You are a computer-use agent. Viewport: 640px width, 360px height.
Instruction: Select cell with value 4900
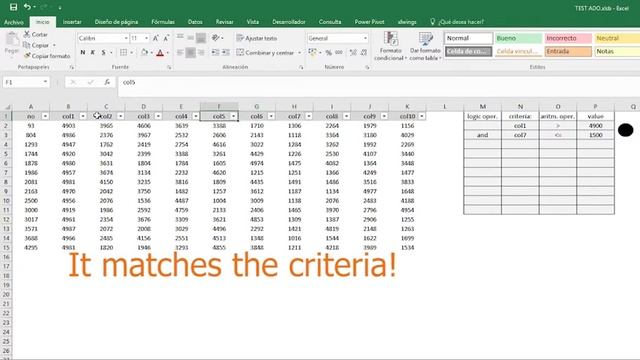596,126
